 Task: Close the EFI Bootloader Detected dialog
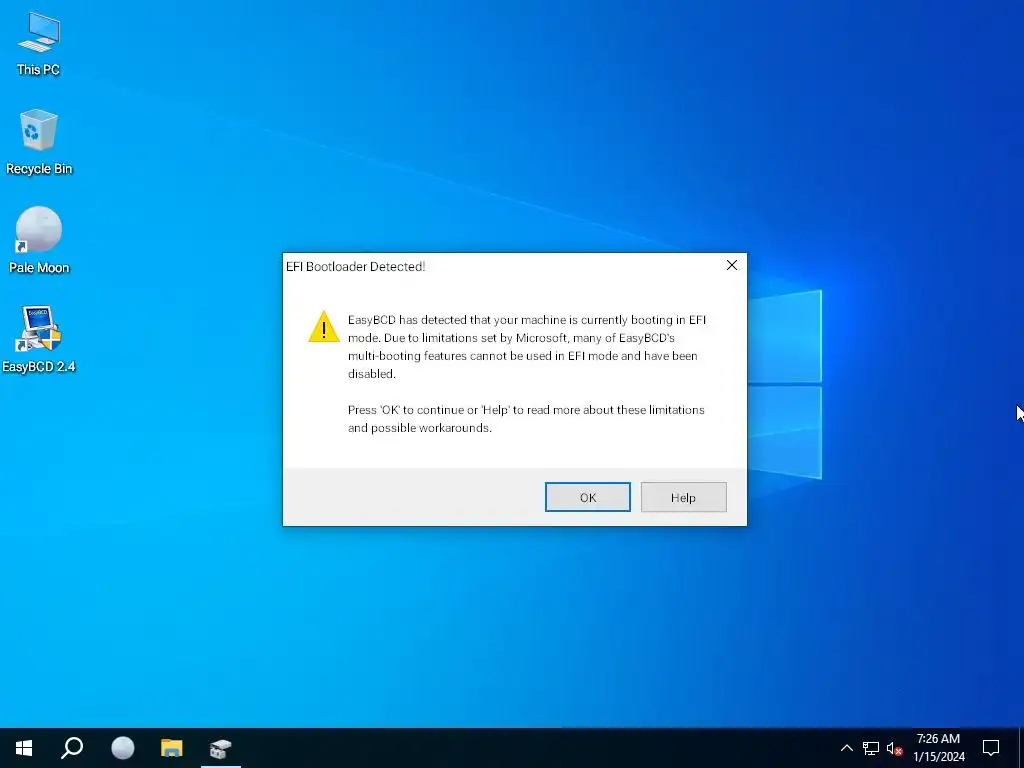pyautogui.click(x=731, y=265)
